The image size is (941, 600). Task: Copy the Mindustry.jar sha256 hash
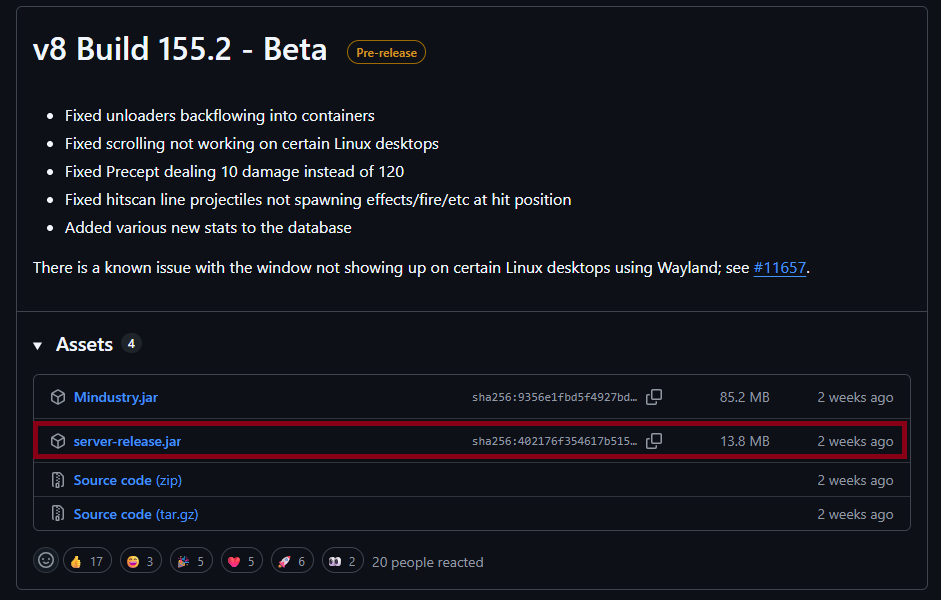pyautogui.click(x=654, y=397)
